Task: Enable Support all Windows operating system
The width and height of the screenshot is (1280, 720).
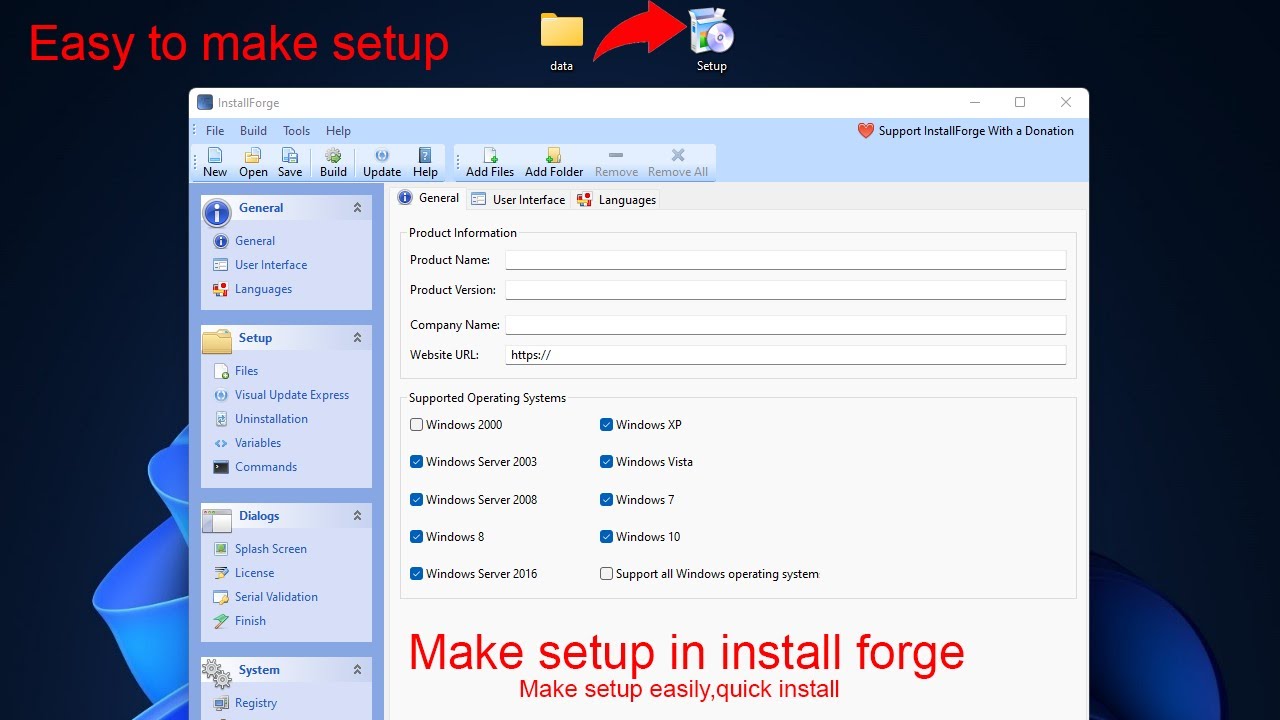Action: (606, 574)
